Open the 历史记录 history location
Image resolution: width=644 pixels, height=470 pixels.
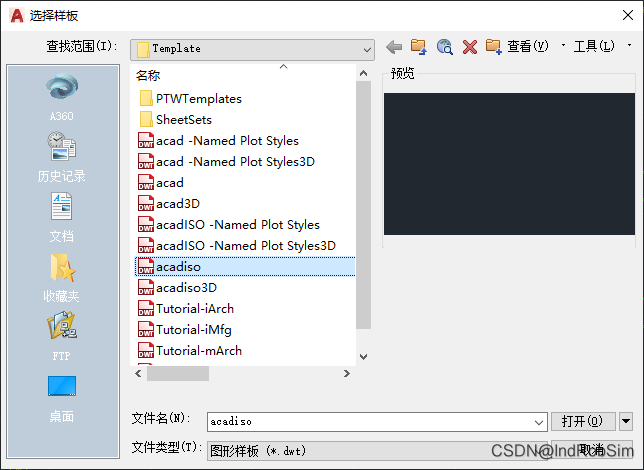coord(62,157)
